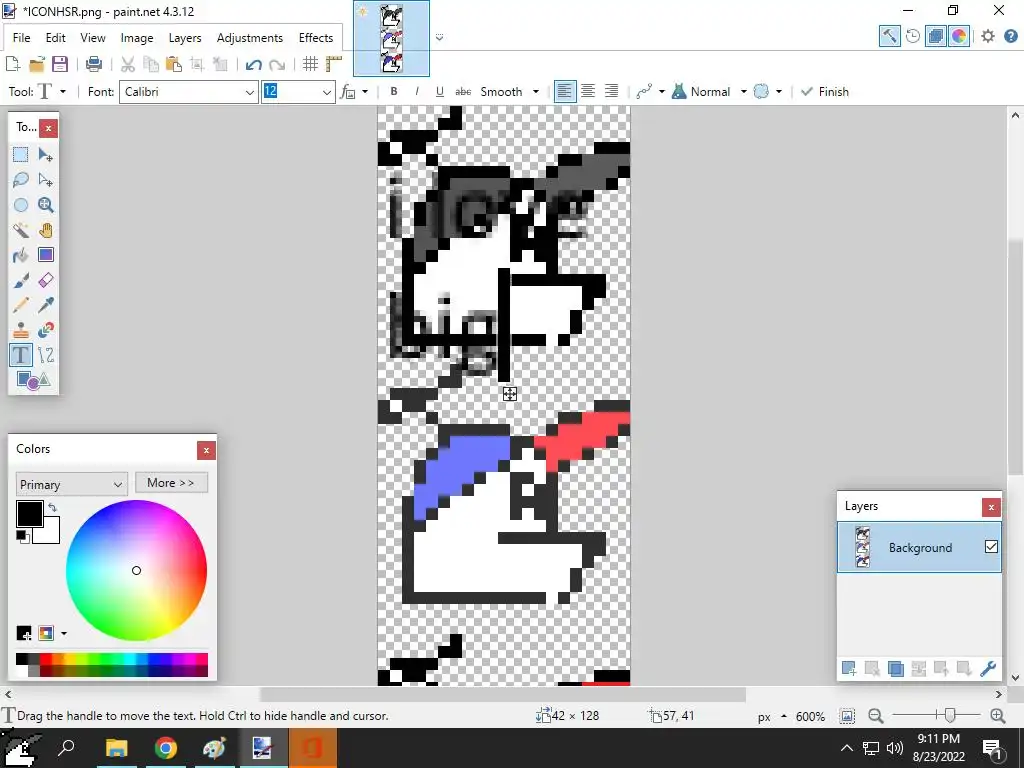Select the Color Picker eyedropper tool

[46, 305]
